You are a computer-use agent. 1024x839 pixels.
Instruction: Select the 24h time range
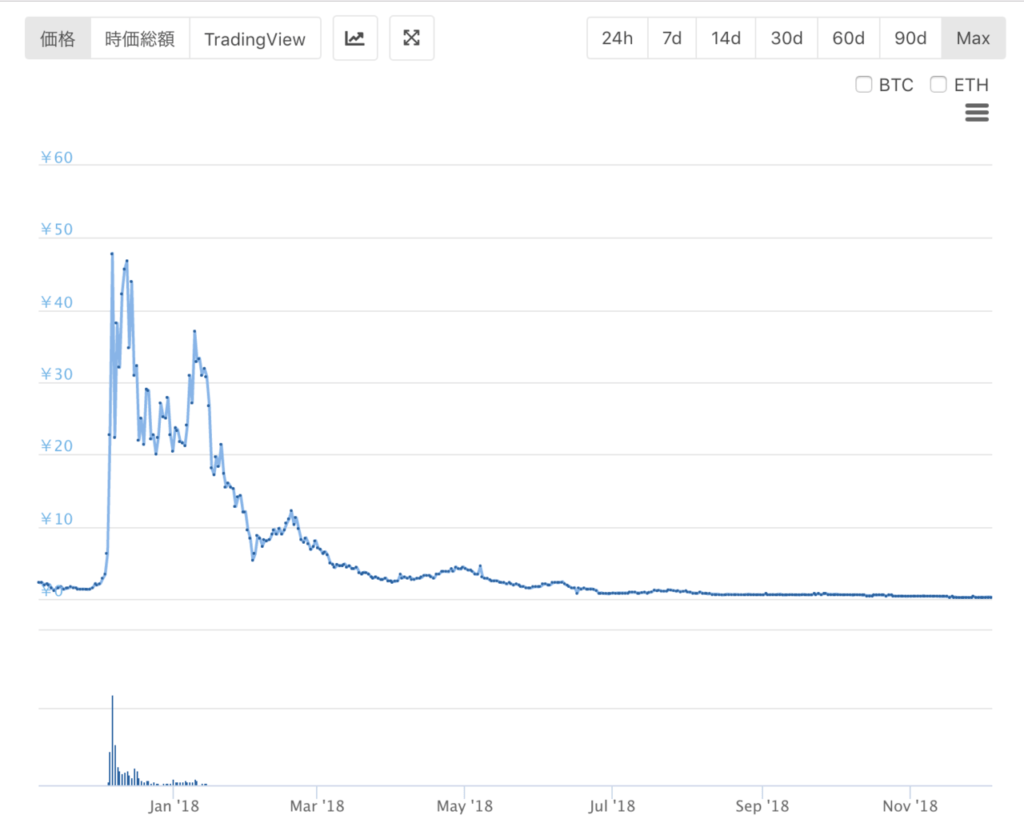click(617, 38)
